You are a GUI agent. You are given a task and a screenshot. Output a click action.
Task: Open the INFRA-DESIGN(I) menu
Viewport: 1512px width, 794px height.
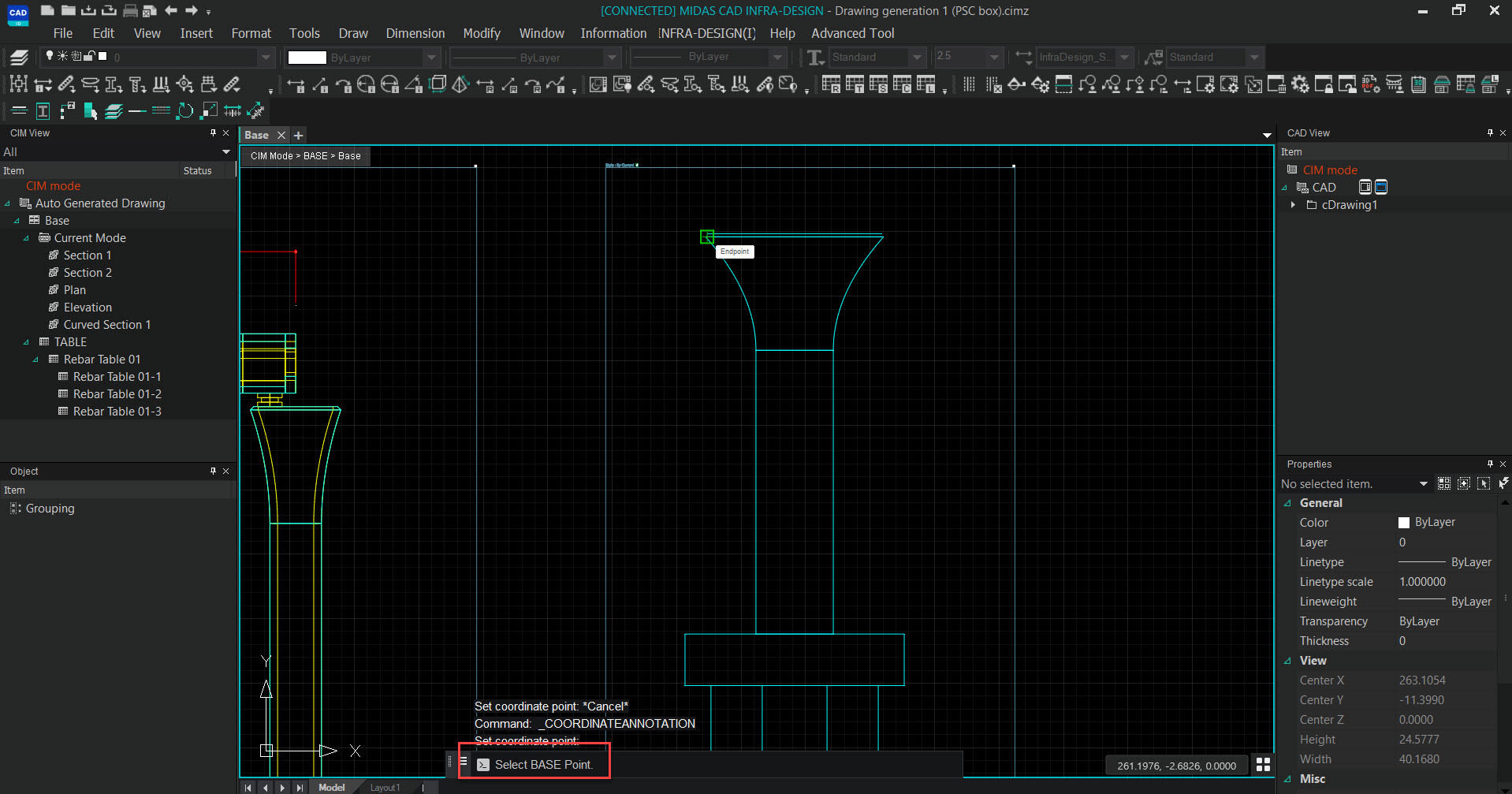707,33
